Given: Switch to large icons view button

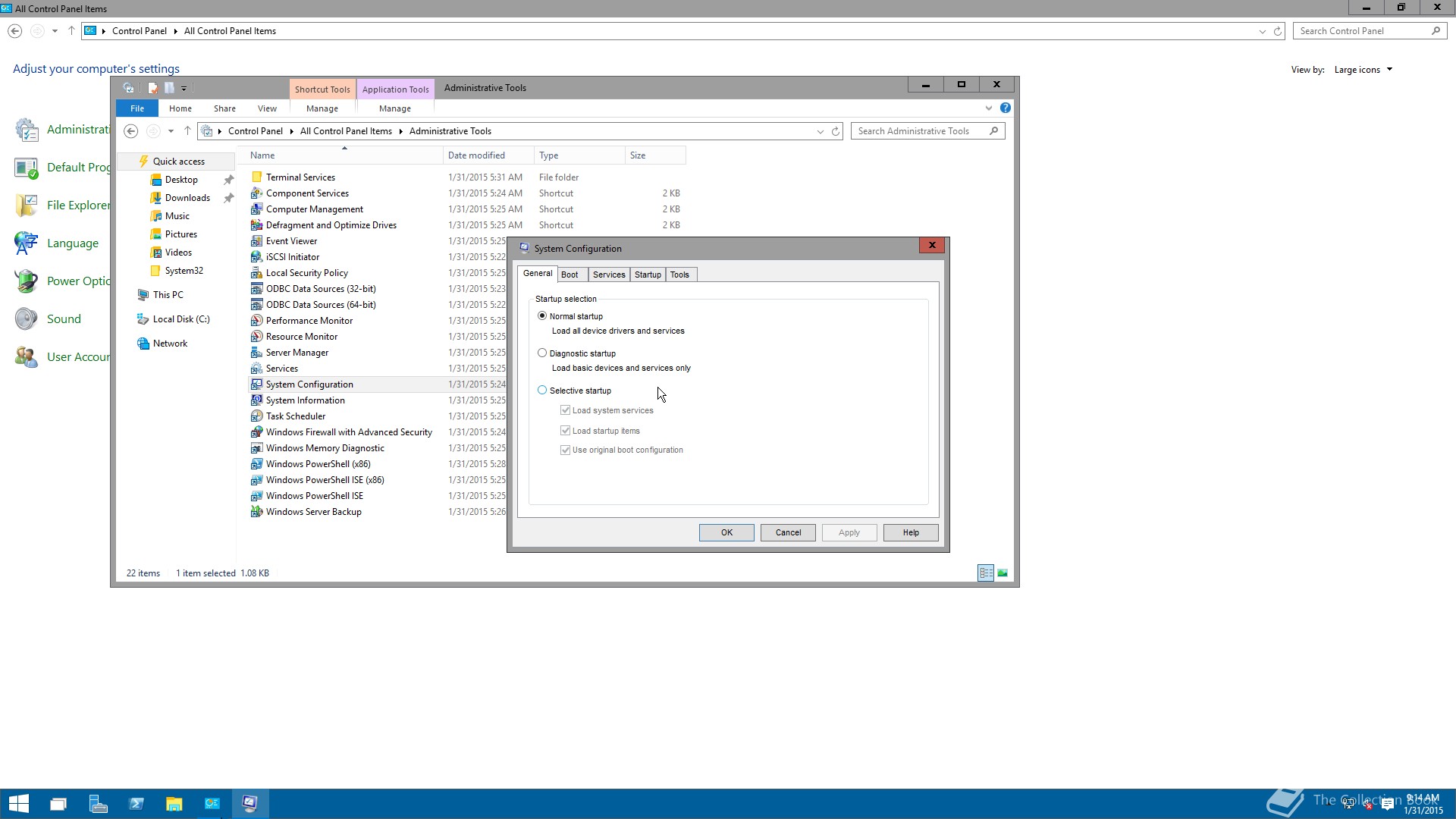Looking at the screenshot, I should [x=1003, y=573].
